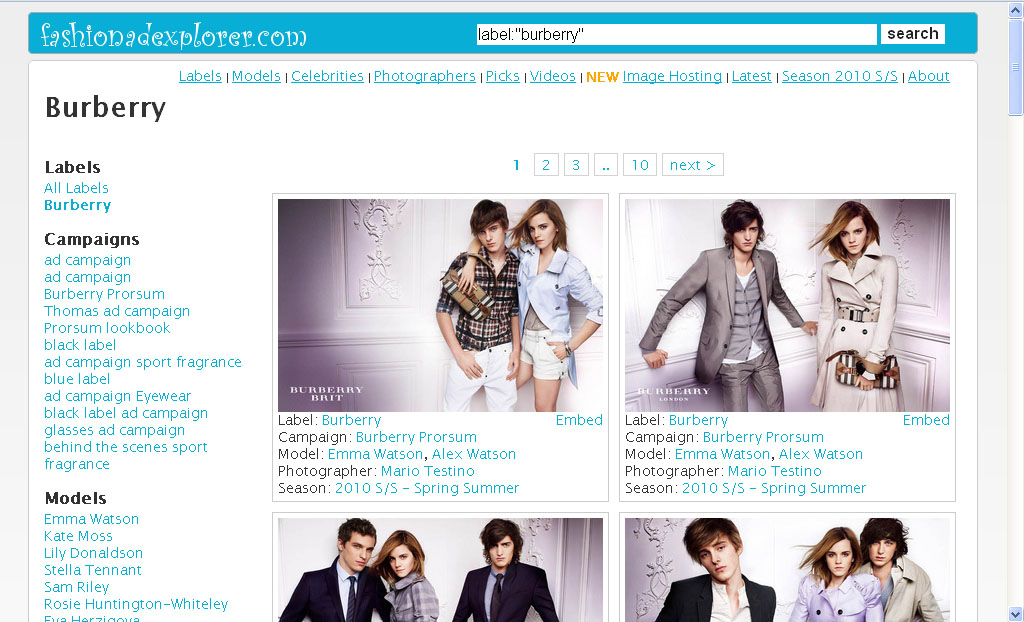Select Stella Tennant in Models sidebar
This screenshot has height=622, width=1024.
tap(93, 570)
